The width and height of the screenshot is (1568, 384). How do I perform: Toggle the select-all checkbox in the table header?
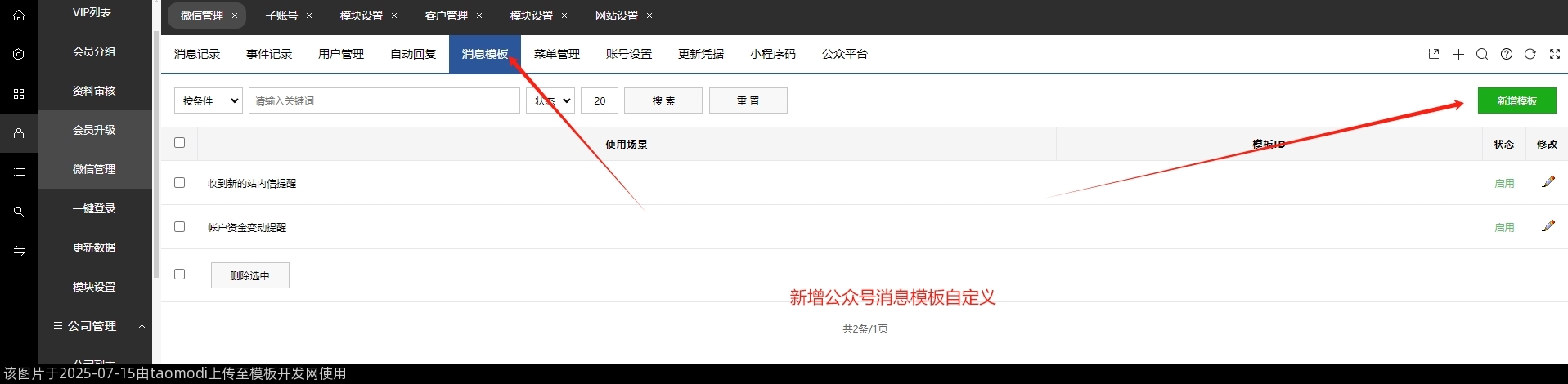(x=180, y=143)
